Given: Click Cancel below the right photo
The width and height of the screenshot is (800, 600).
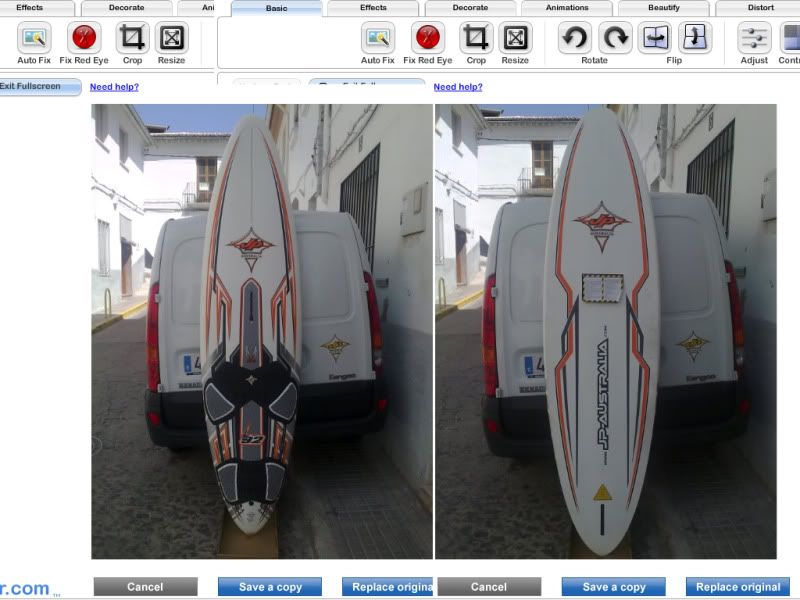Looking at the screenshot, I should [x=489, y=587].
